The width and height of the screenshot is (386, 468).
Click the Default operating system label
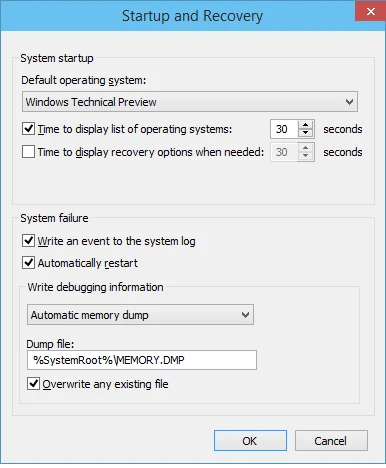pyautogui.click(x=84, y=80)
